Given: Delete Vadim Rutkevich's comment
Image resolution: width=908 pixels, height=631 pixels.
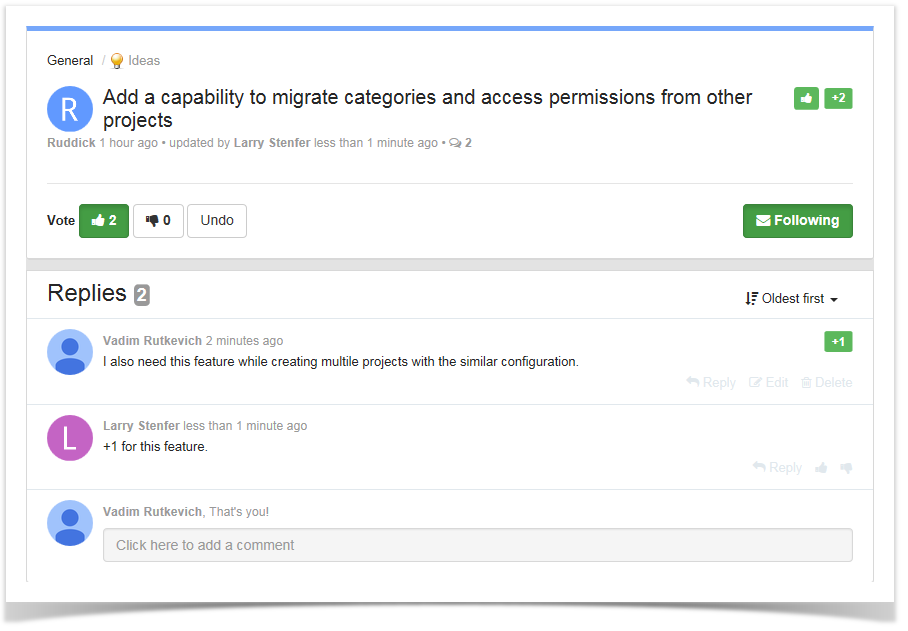Looking at the screenshot, I should 826,383.
